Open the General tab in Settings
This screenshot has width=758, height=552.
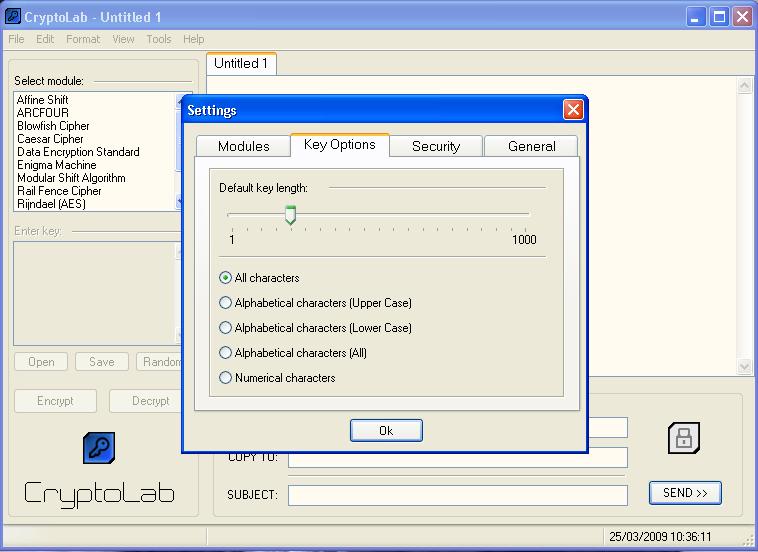(531, 146)
